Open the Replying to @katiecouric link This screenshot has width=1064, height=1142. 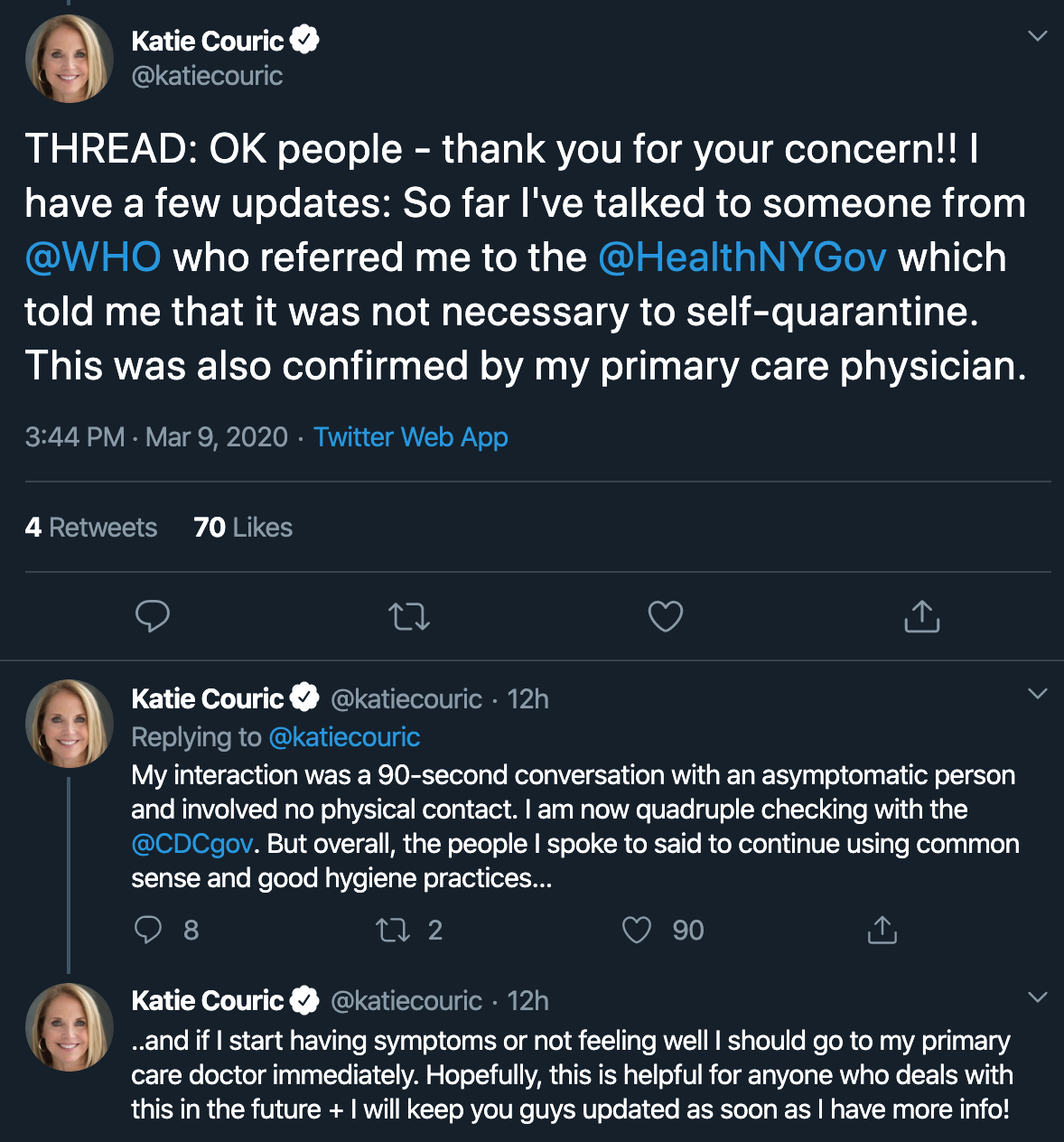(275, 737)
